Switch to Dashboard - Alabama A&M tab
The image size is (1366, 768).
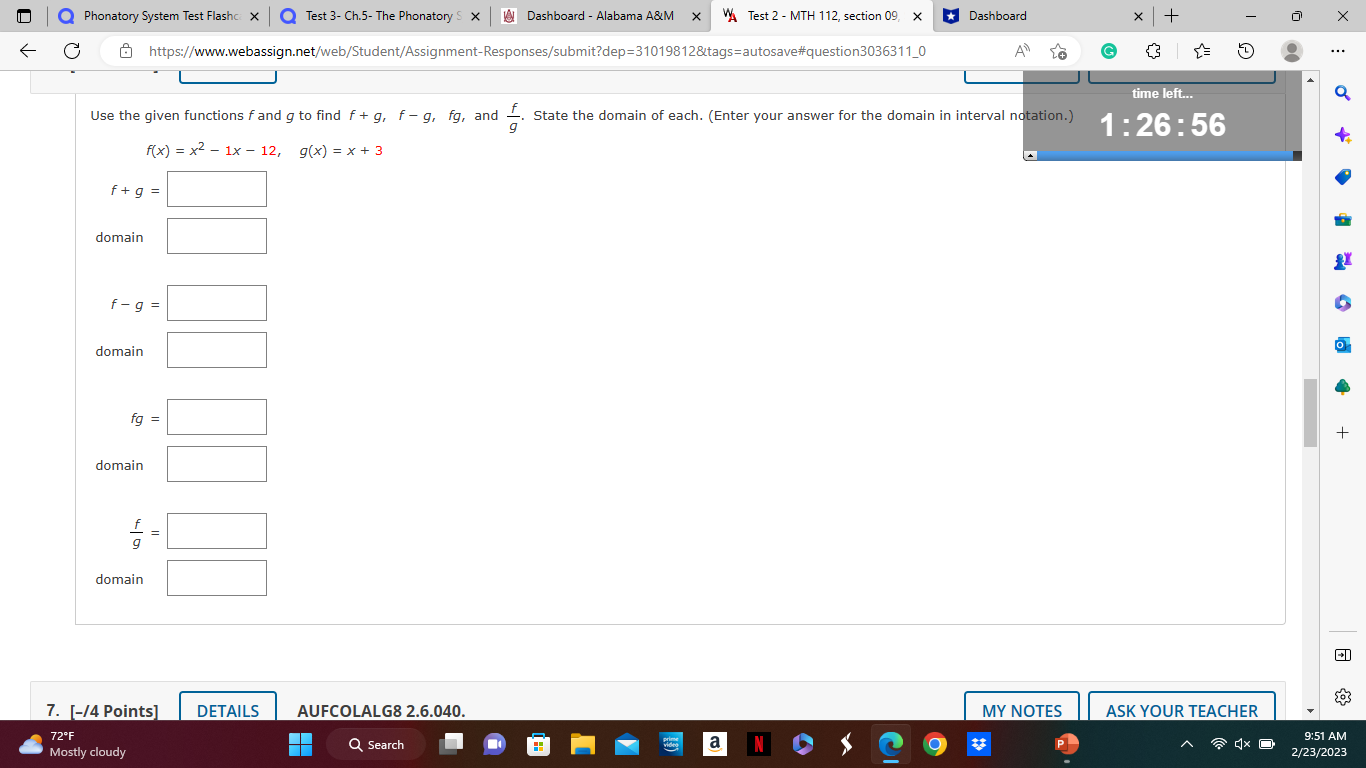[600, 16]
